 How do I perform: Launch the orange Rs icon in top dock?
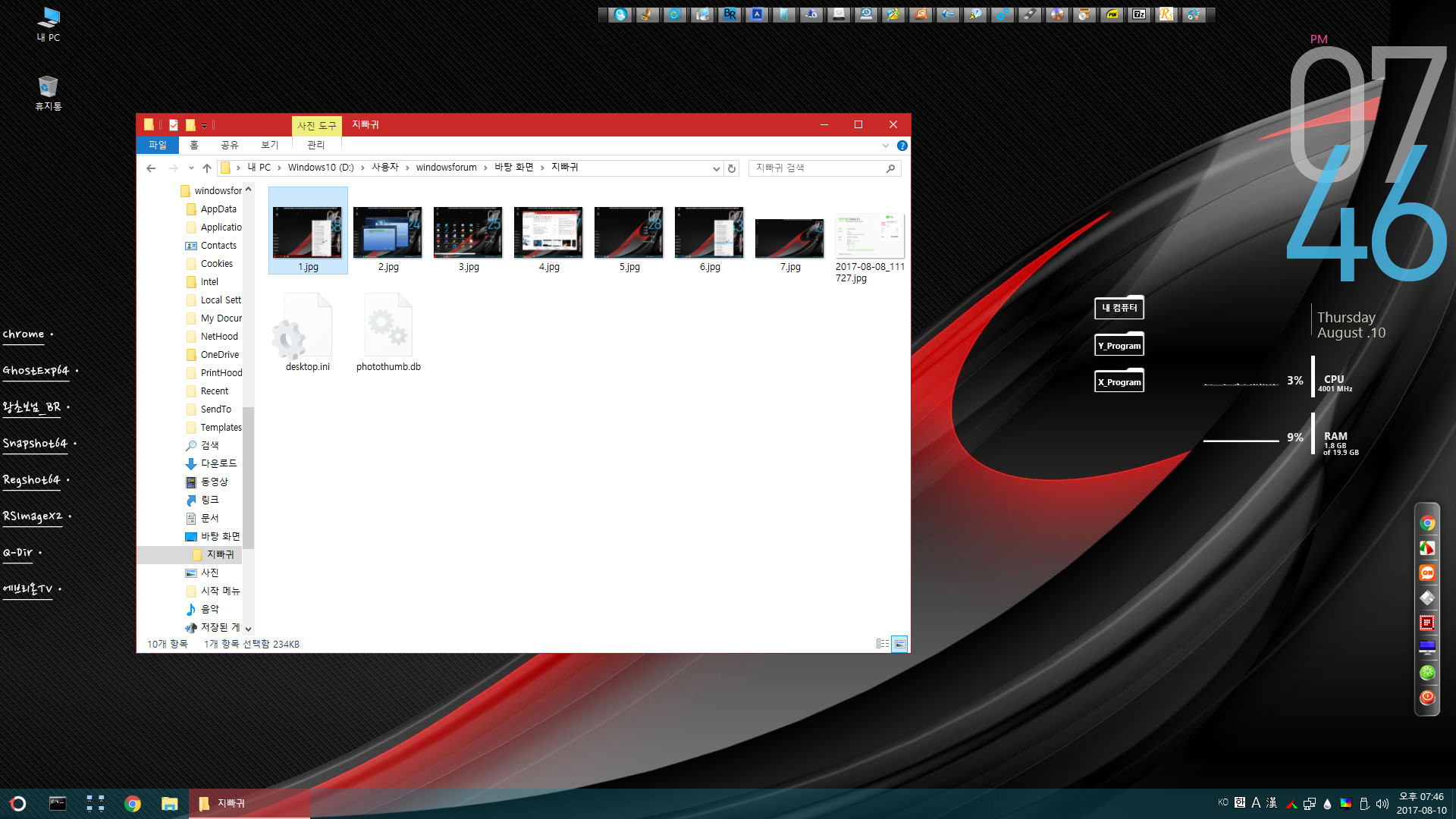click(x=1166, y=14)
